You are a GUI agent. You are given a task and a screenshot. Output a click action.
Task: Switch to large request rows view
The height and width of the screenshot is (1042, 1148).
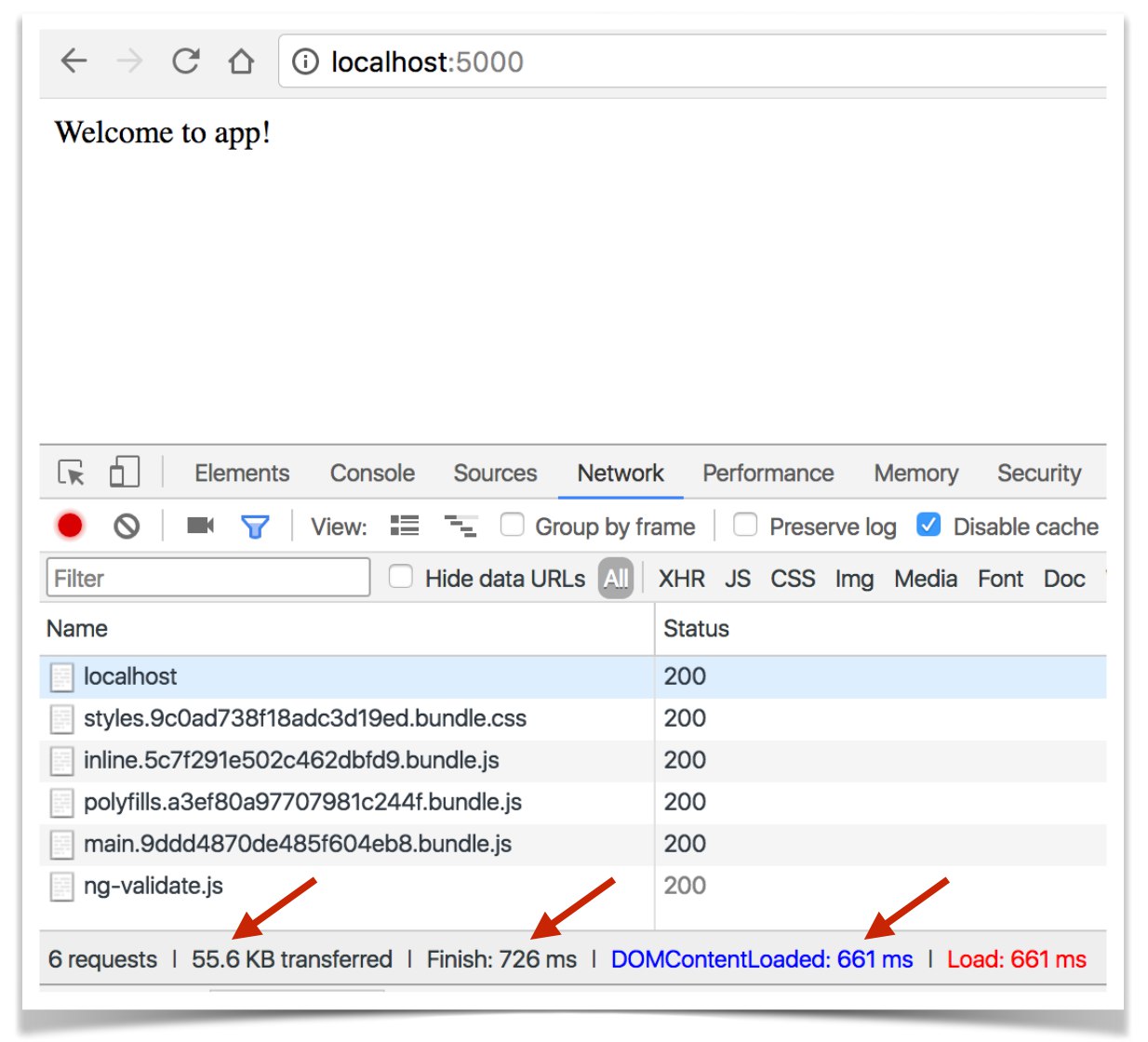tap(404, 526)
